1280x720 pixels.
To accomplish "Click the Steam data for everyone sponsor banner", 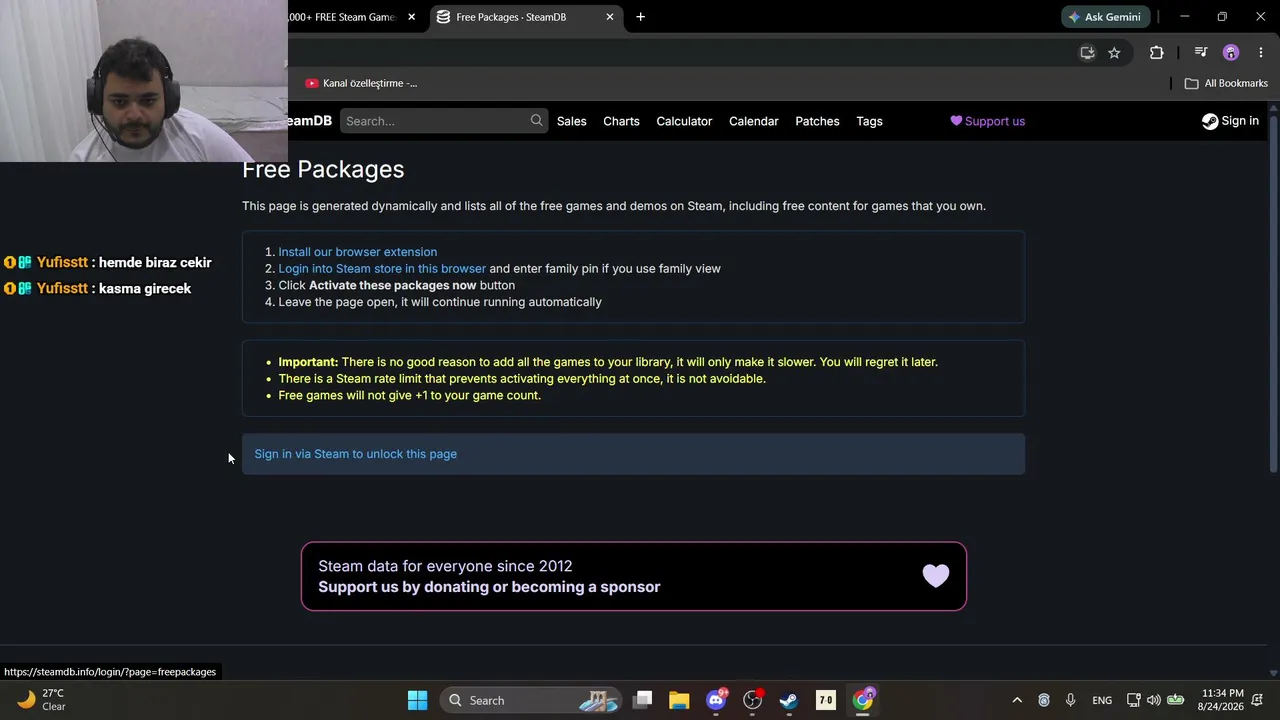I will [634, 576].
